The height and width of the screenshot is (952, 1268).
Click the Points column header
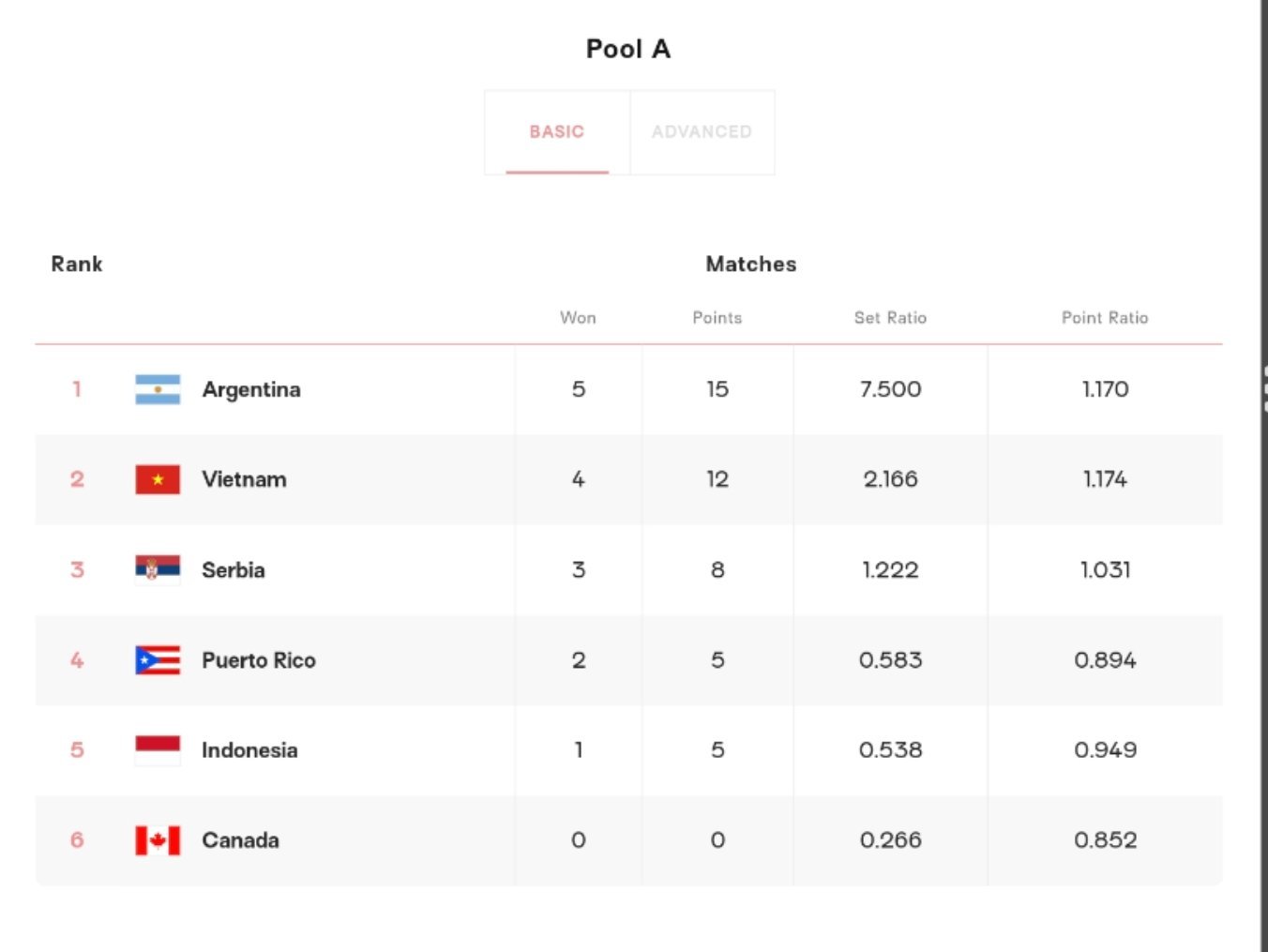[x=717, y=318]
